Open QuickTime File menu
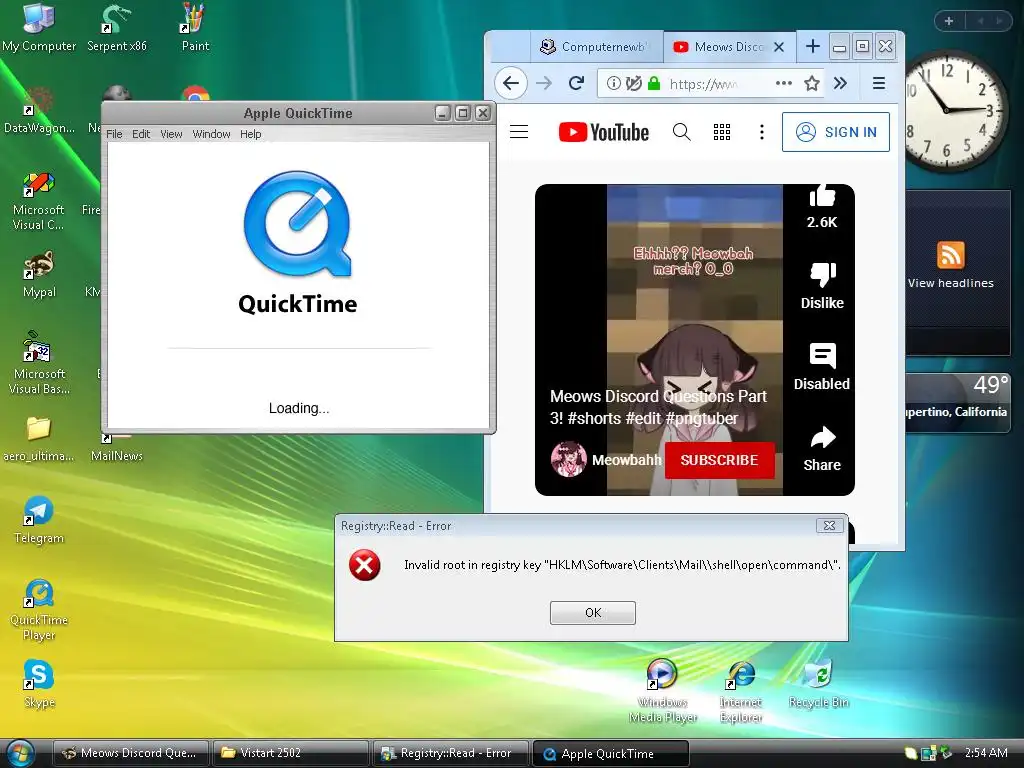This screenshot has width=1024, height=768. coord(114,134)
